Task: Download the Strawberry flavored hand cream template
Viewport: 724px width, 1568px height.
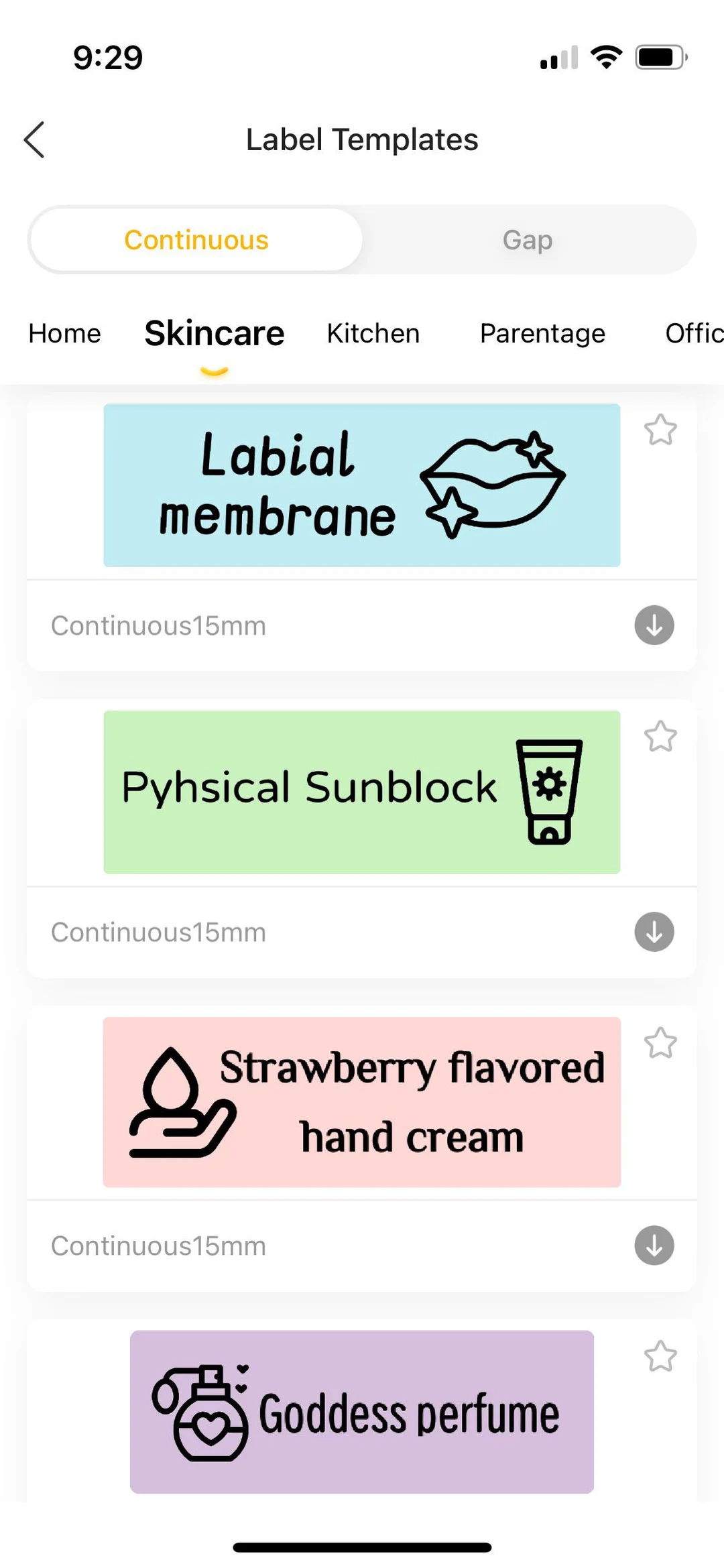Action: (654, 1245)
